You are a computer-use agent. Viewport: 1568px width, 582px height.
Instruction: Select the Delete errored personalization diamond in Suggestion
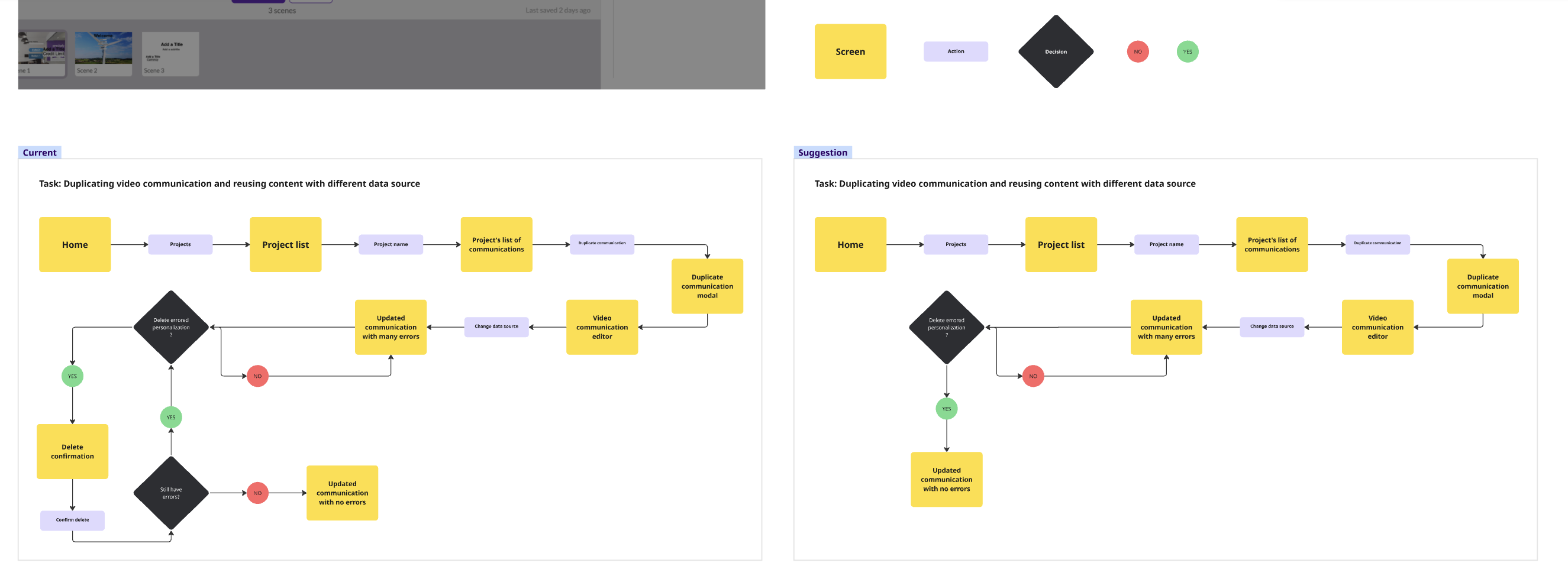tap(947, 326)
